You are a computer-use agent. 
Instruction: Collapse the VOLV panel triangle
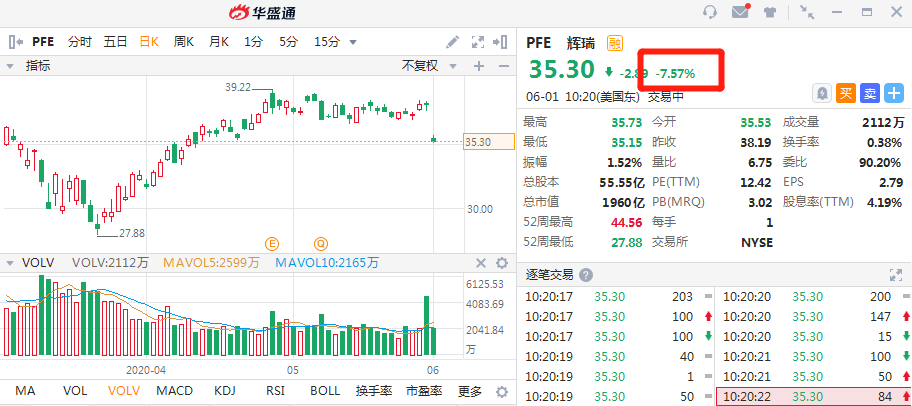(x=9, y=263)
